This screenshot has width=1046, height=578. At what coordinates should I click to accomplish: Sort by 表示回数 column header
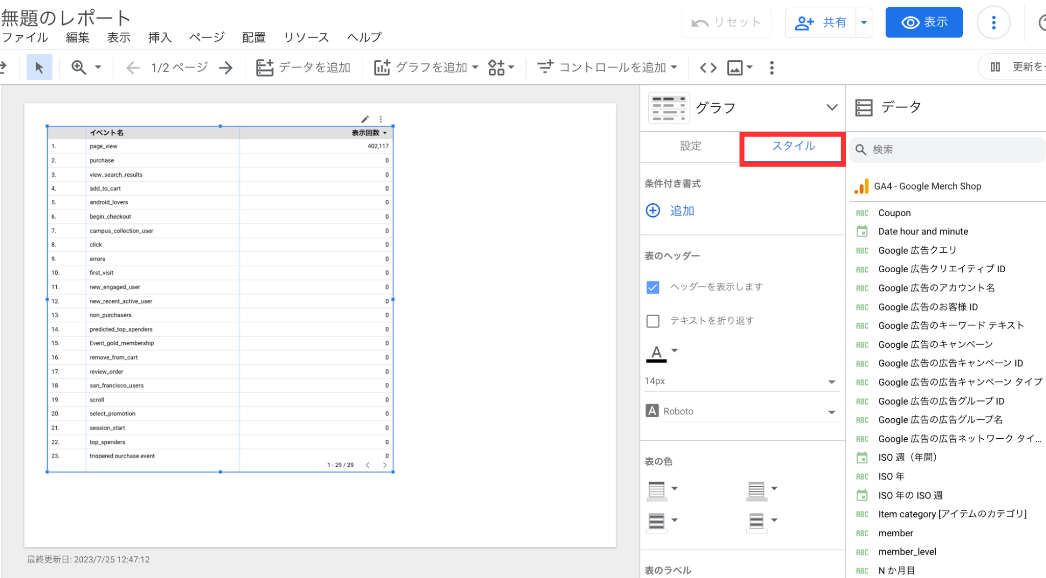(369, 133)
